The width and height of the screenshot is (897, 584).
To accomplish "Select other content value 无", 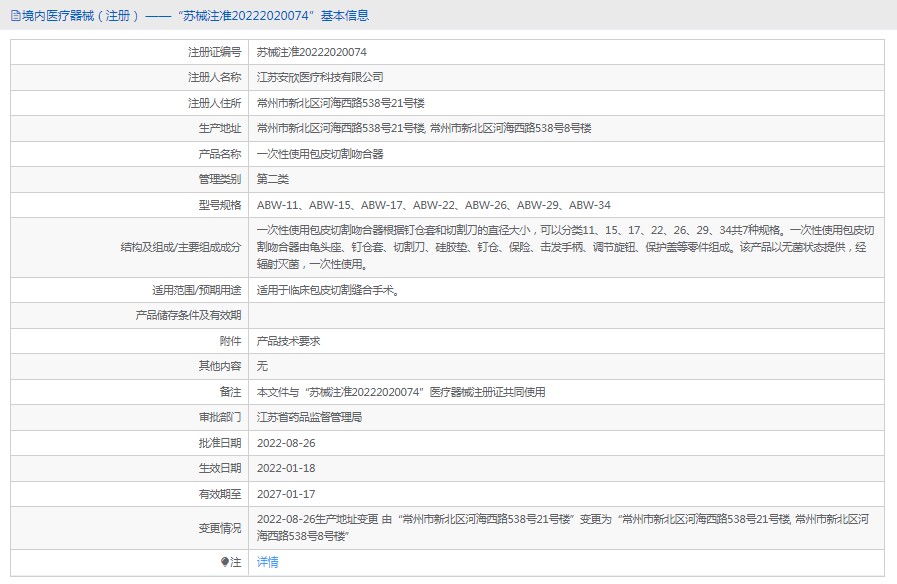I will pos(262,366).
